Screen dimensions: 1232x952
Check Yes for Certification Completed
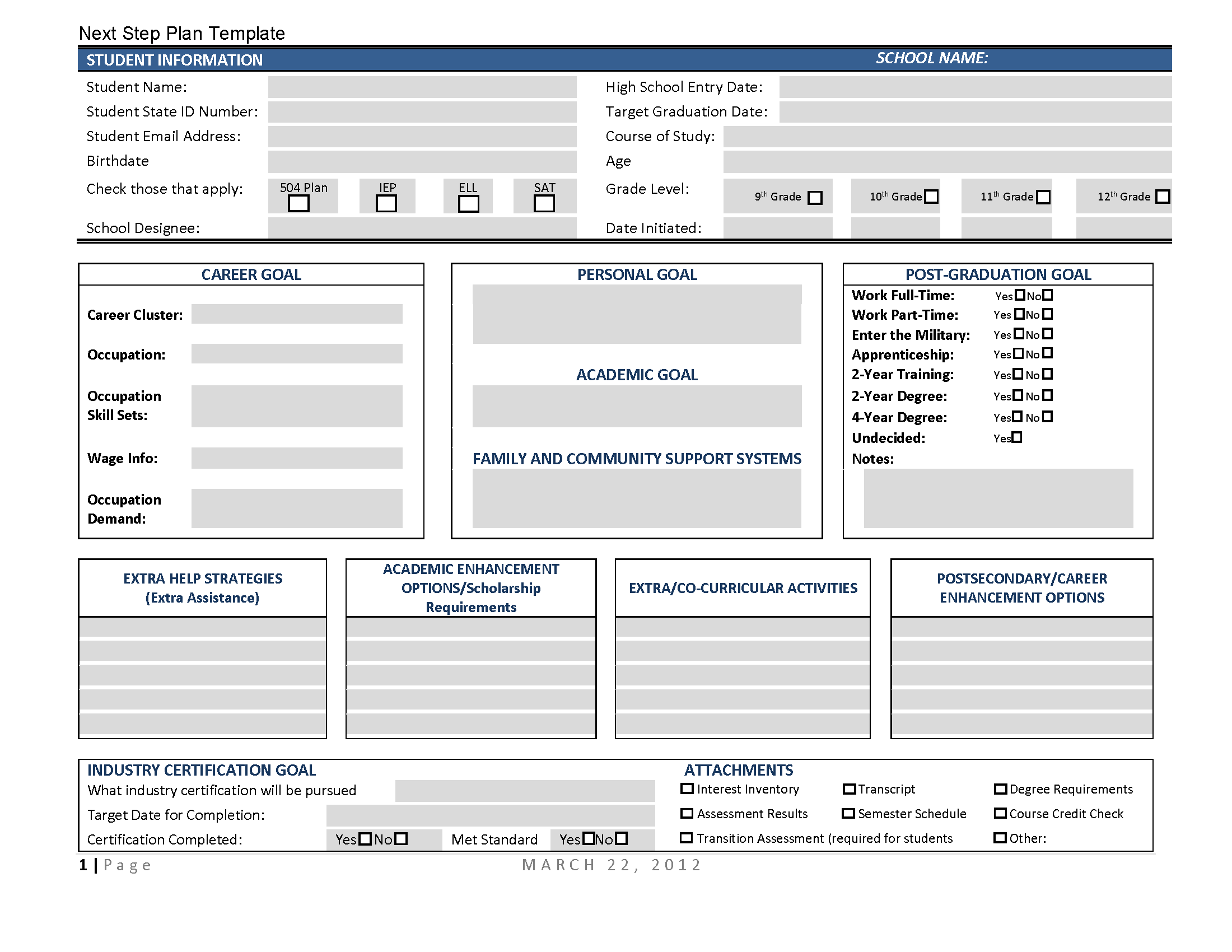(365, 839)
